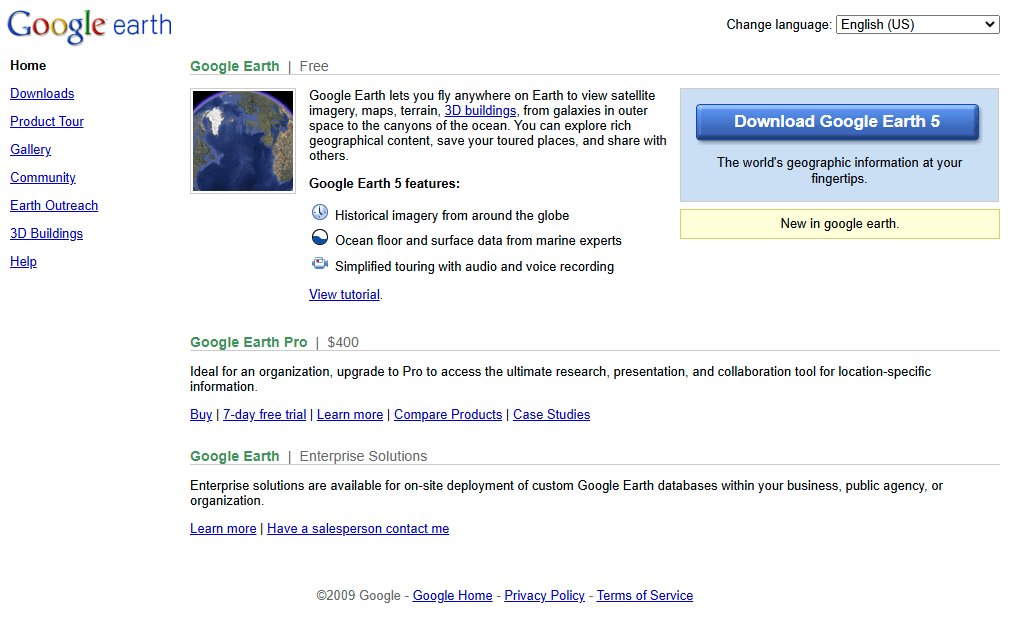Click Learn more under Enterprise Solutions

[223, 529]
